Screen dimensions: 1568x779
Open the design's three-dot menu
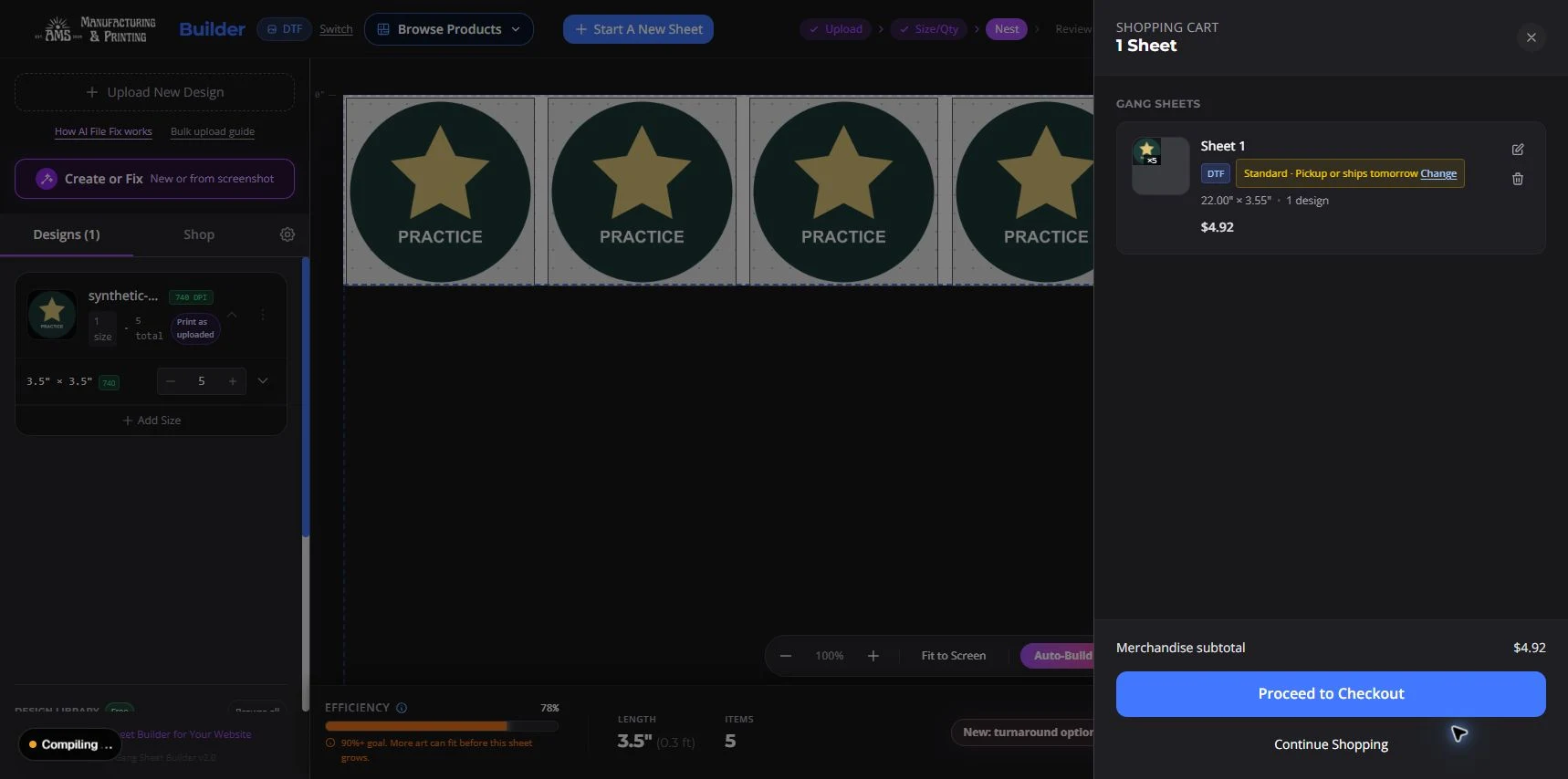[263, 314]
